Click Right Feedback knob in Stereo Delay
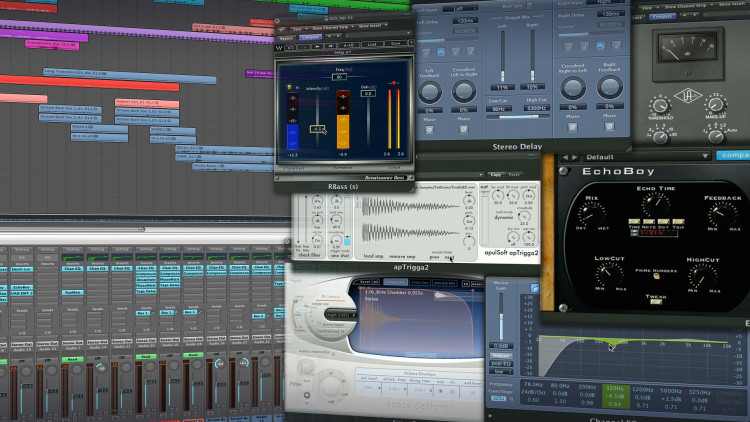The width and height of the screenshot is (750, 422). point(609,87)
